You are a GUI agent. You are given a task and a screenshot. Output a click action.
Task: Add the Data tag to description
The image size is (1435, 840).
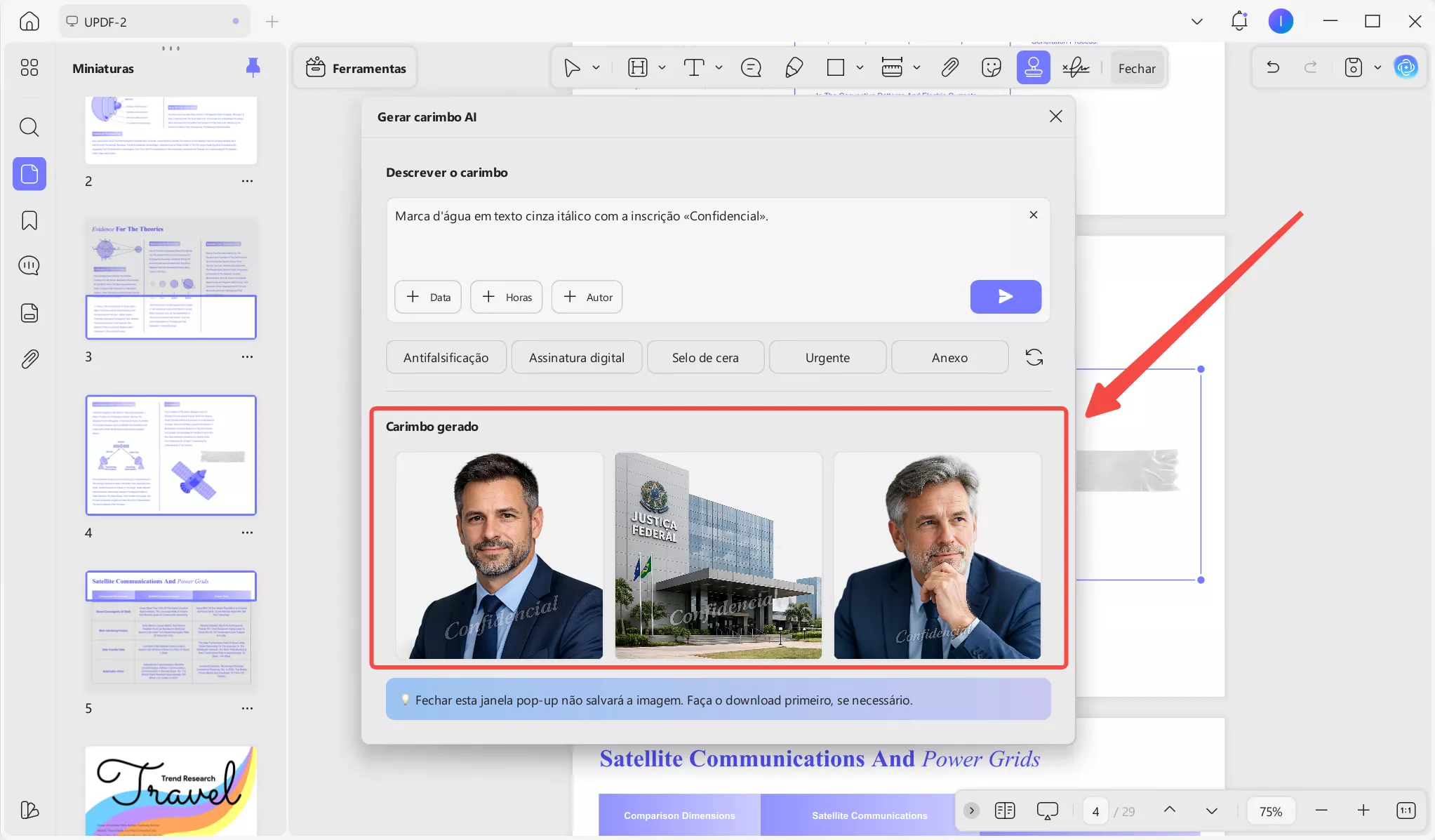tap(427, 297)
